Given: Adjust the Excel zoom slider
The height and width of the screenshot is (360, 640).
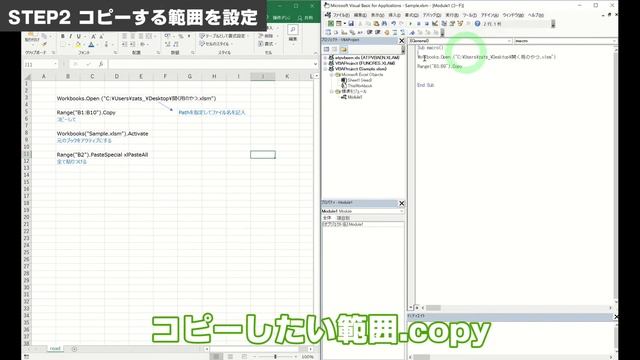Looking at the screenshot, I should [x=275, y=356].
